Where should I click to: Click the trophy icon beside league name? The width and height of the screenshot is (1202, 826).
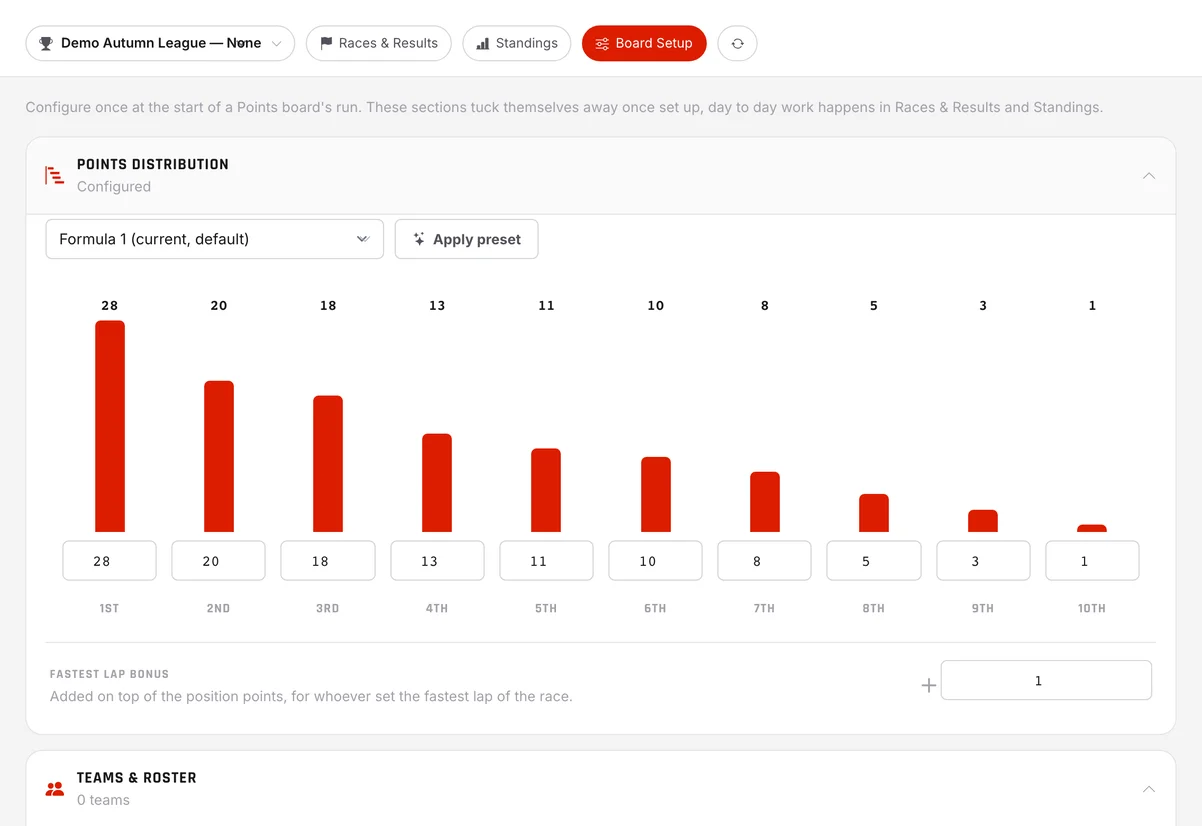pos(46,44)
